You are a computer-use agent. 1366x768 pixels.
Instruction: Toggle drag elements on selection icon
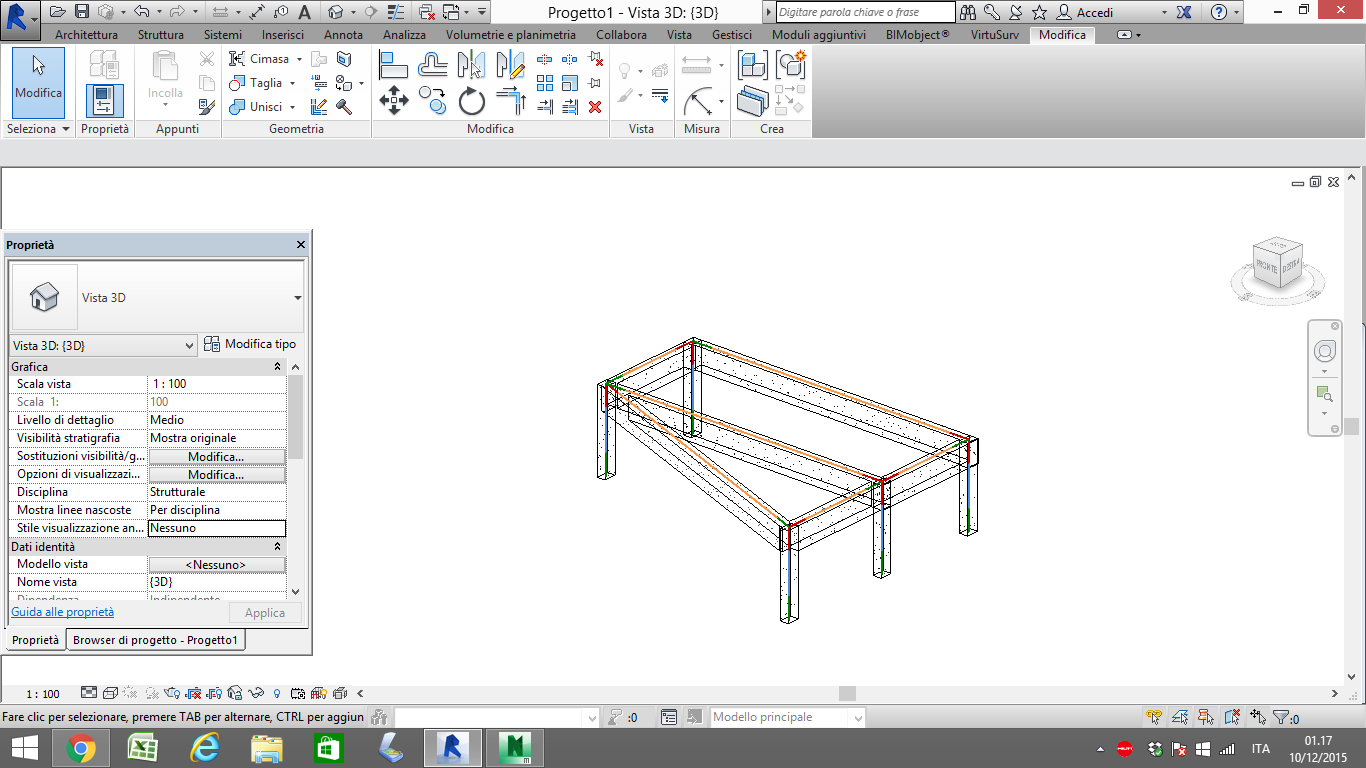1258,717
